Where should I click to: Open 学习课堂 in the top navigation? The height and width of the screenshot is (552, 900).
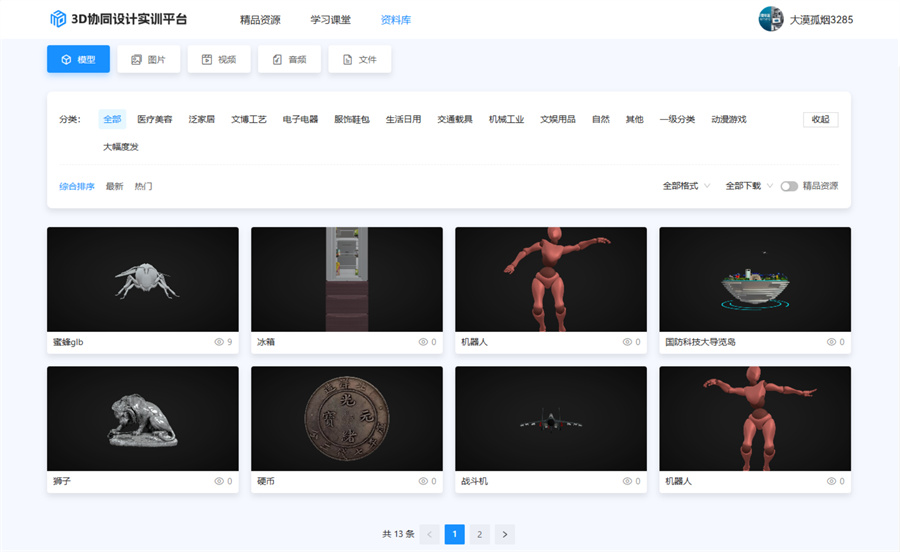coord(331,20)
